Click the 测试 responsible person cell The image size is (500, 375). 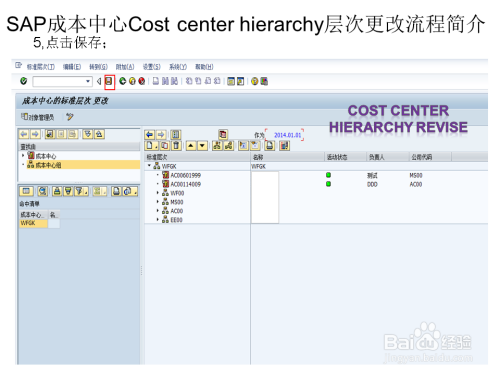[372, 175]
